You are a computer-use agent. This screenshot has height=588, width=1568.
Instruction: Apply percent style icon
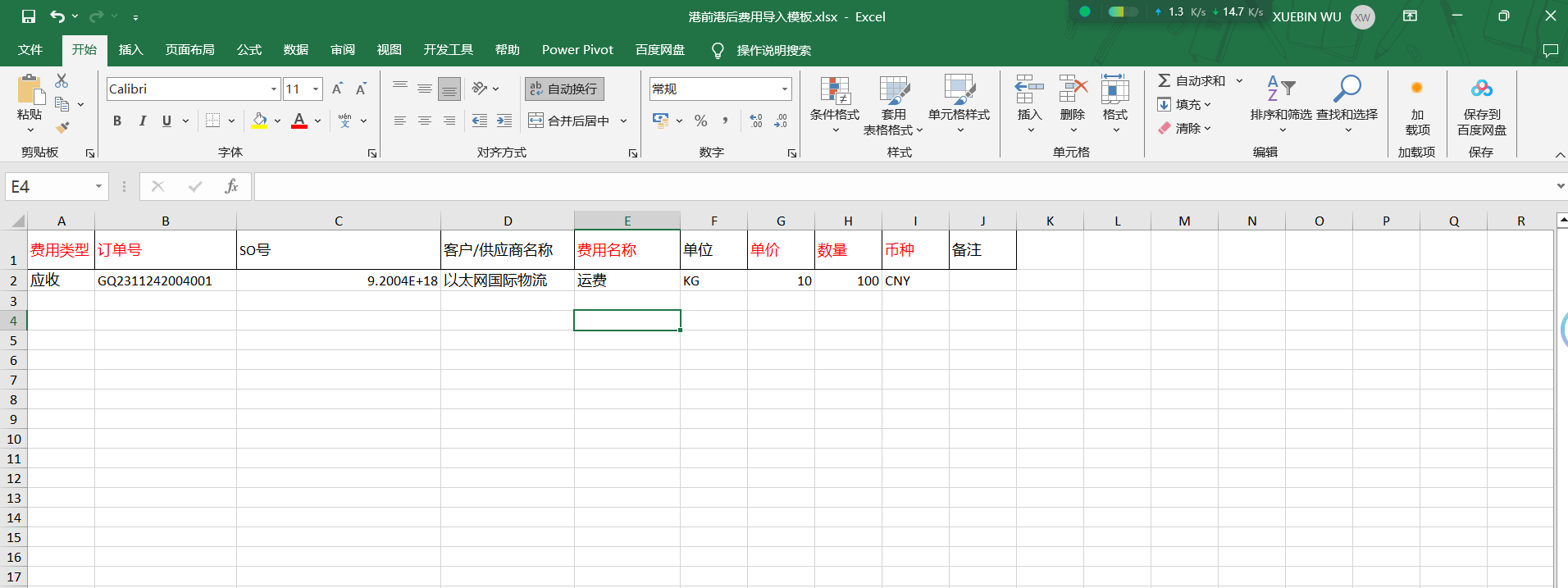tap(700, 121)
